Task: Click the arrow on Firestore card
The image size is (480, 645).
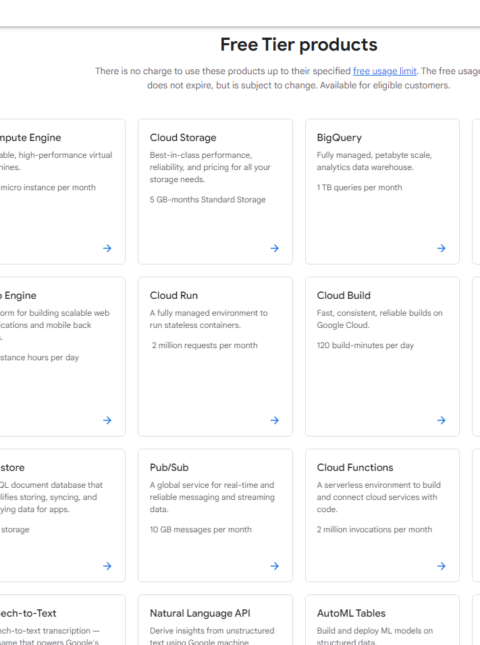Action: [107, 566]
